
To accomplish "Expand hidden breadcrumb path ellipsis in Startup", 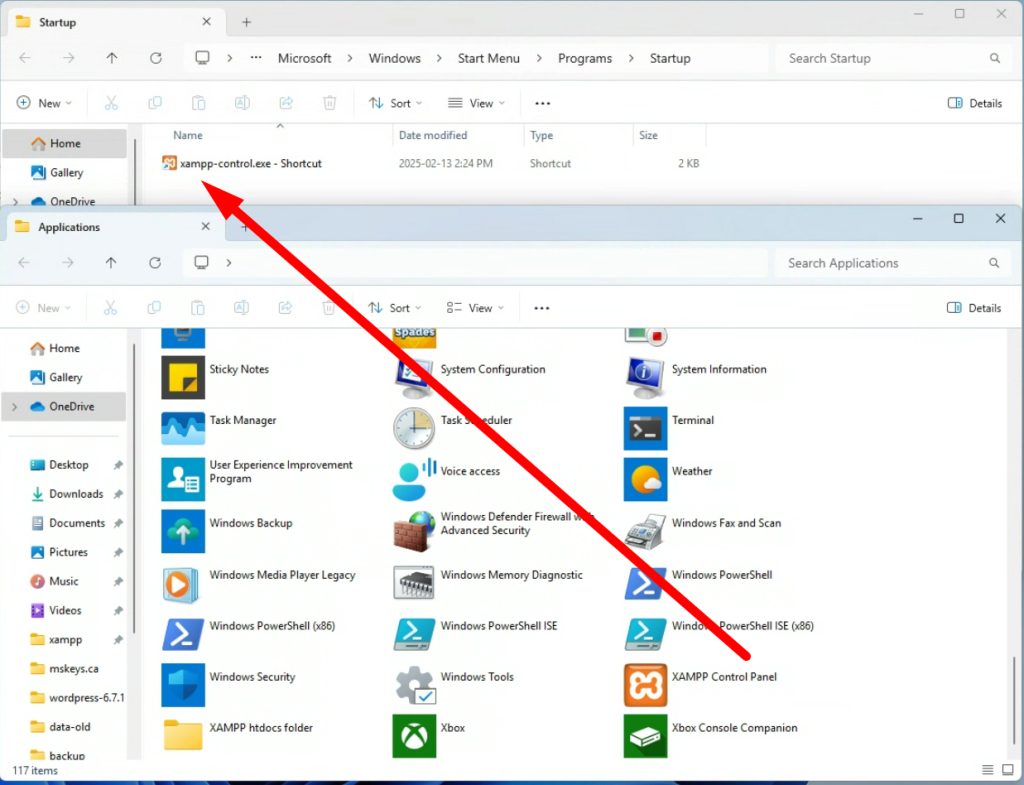I will click(256, 58).
